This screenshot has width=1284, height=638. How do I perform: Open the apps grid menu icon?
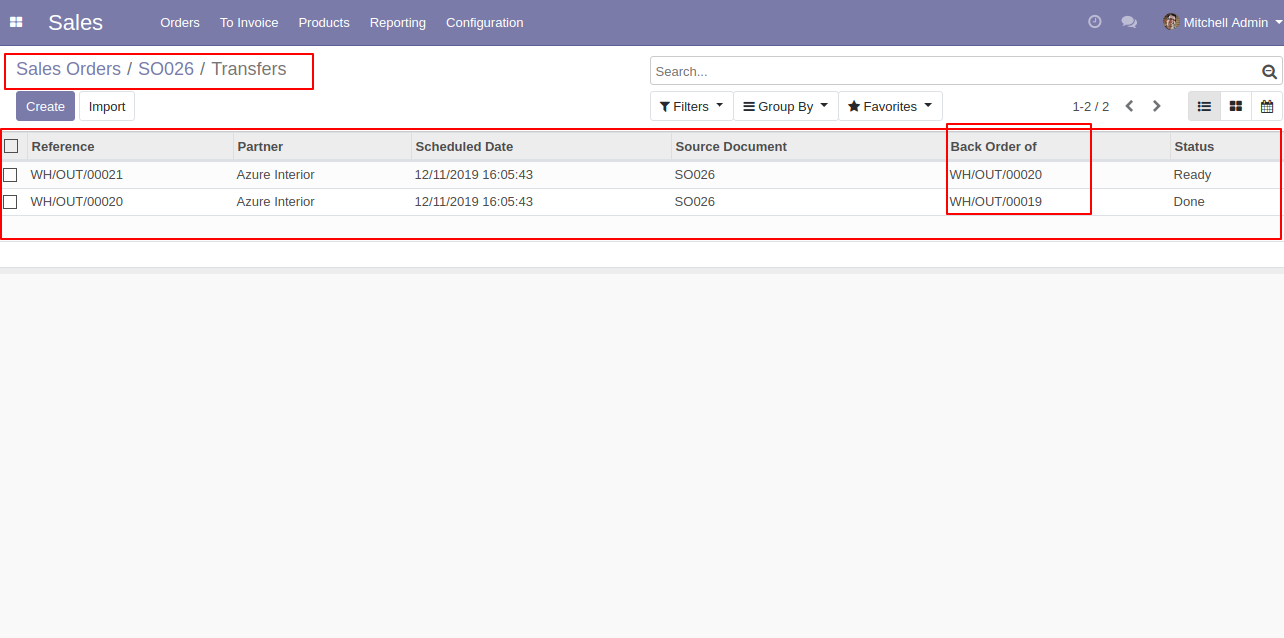16,22
